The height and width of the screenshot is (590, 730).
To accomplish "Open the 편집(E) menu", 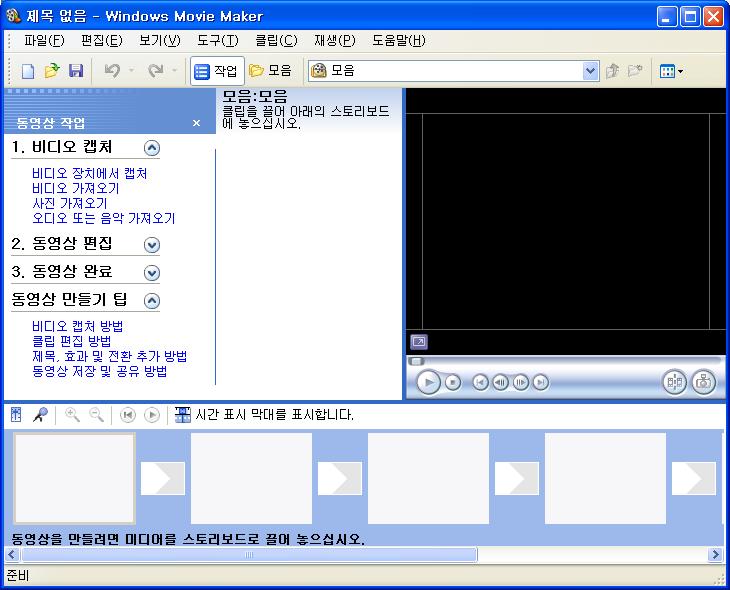I will 102,41.
